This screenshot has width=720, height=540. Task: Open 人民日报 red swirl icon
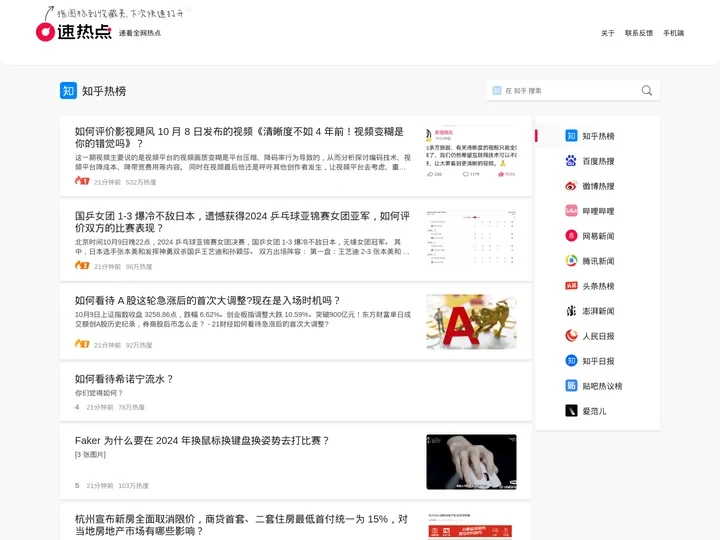(x=571, y=336)
